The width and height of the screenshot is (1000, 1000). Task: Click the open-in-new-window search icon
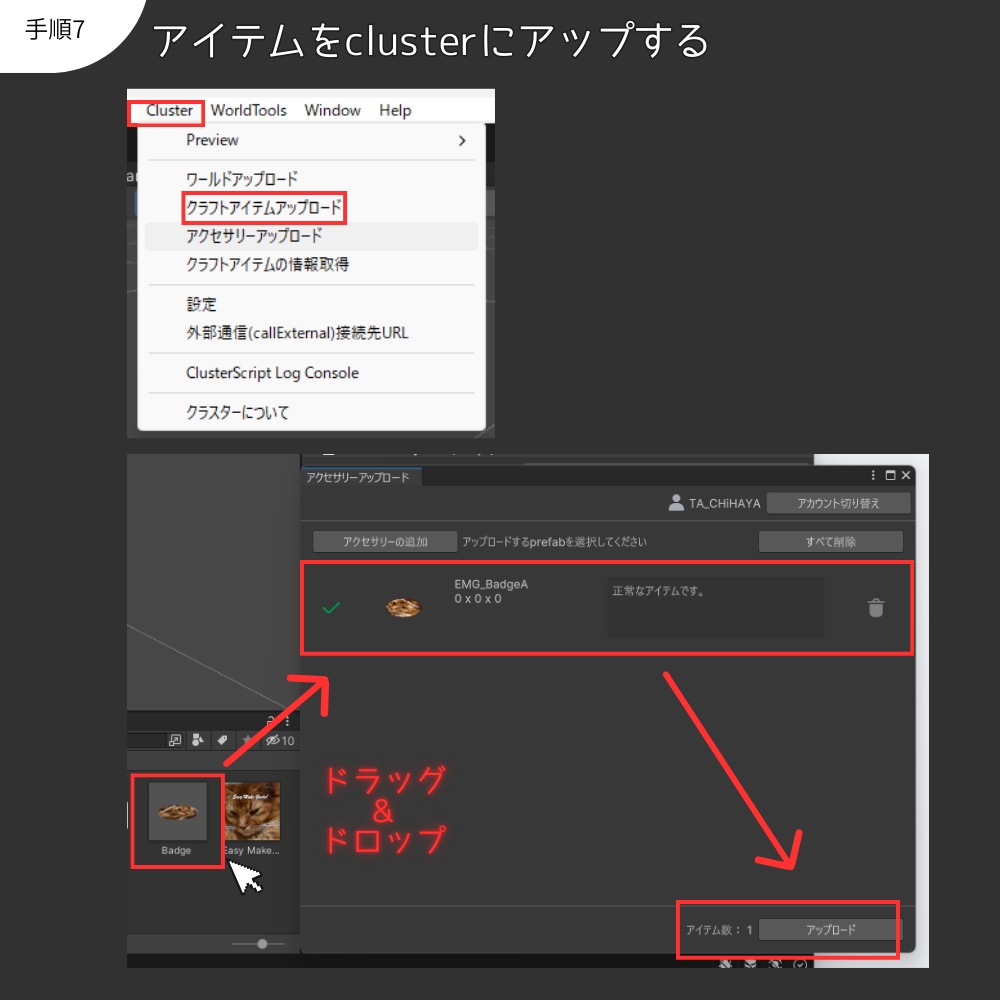pyautogui.click(x=176, y=740)
